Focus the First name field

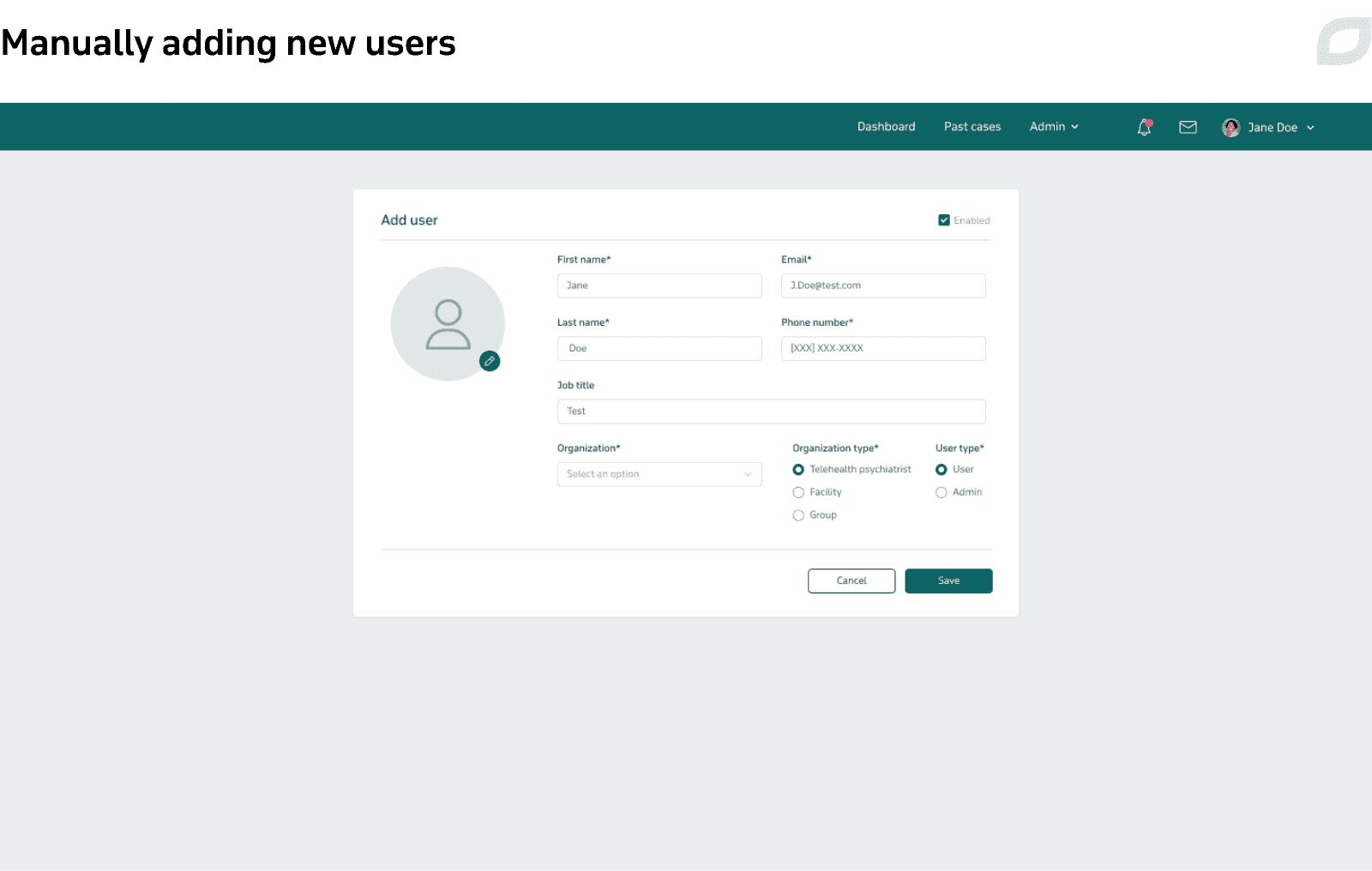(x=659, y=285)
